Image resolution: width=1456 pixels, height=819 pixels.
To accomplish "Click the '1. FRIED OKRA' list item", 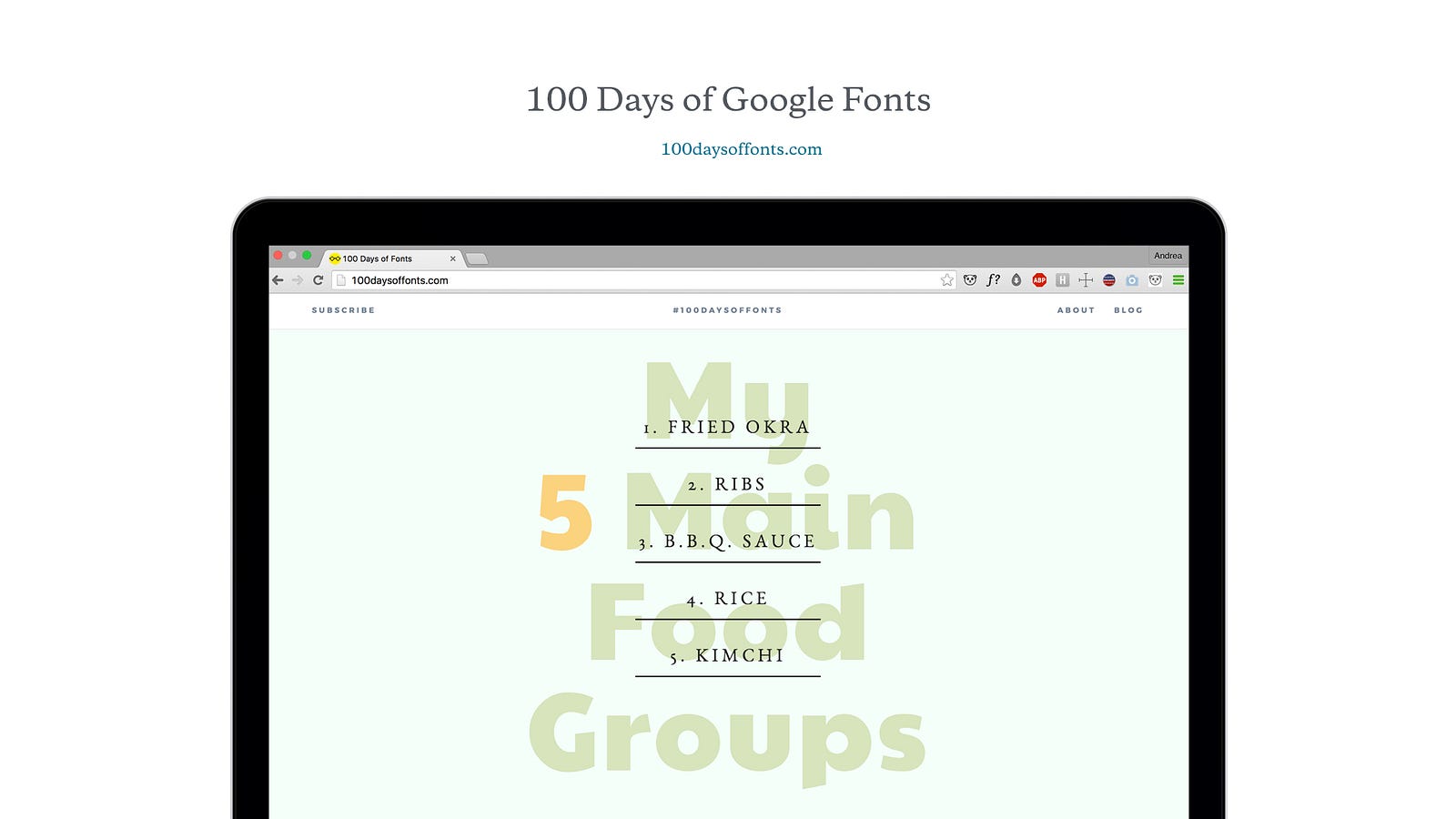I will (727, 428).
